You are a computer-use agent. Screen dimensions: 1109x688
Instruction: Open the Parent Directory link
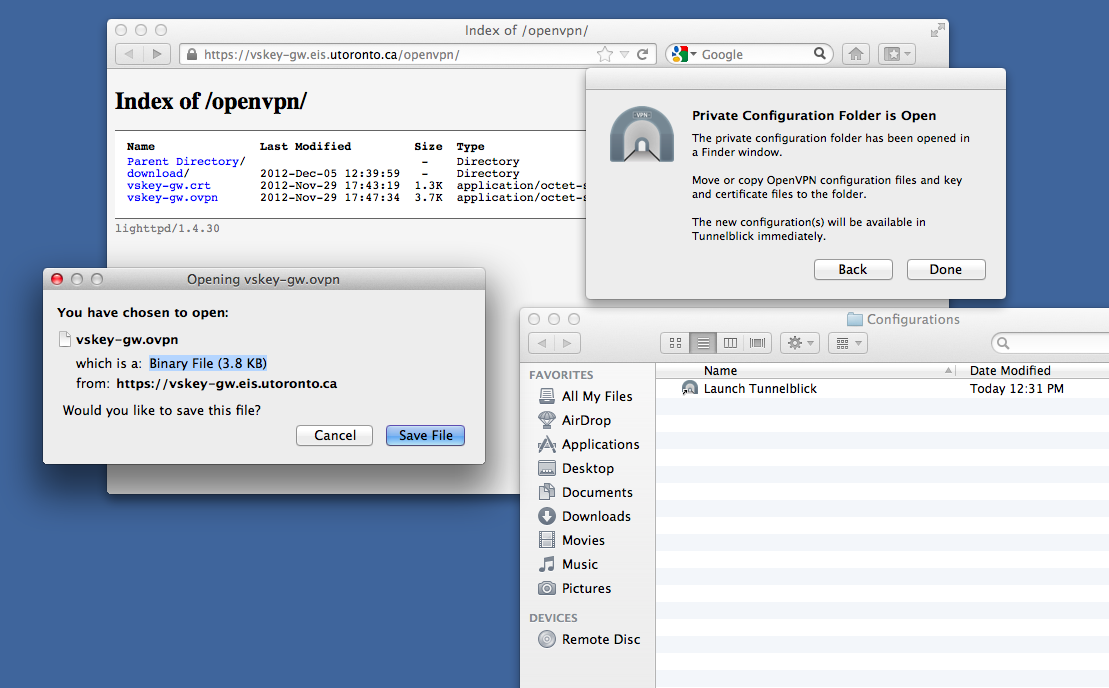click(183, 161)
